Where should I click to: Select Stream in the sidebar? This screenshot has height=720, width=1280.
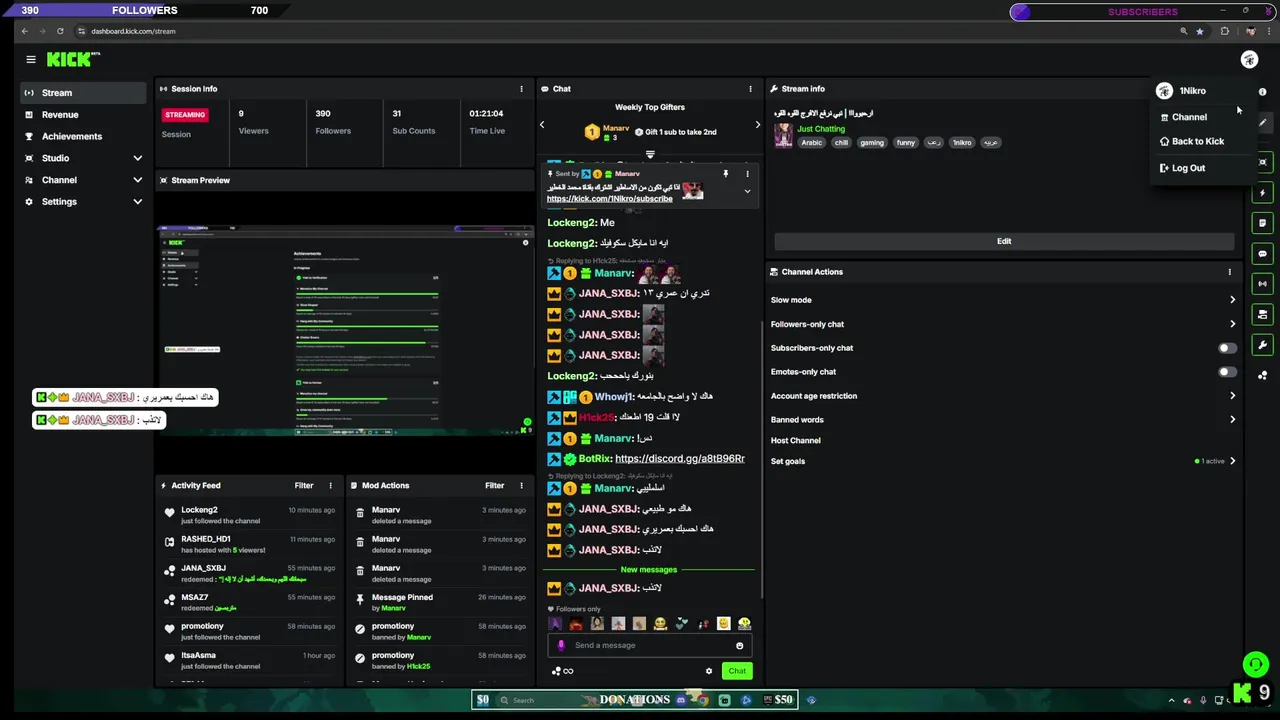[x=83, y=93]
